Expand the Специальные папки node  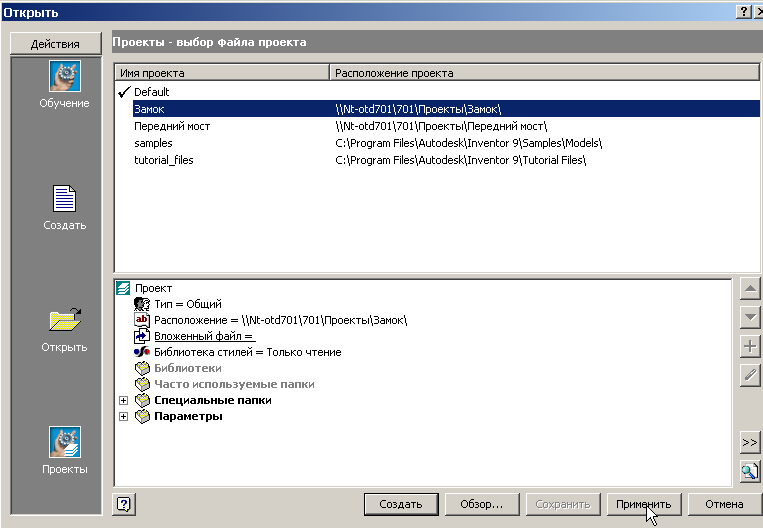tap(124, 401)
